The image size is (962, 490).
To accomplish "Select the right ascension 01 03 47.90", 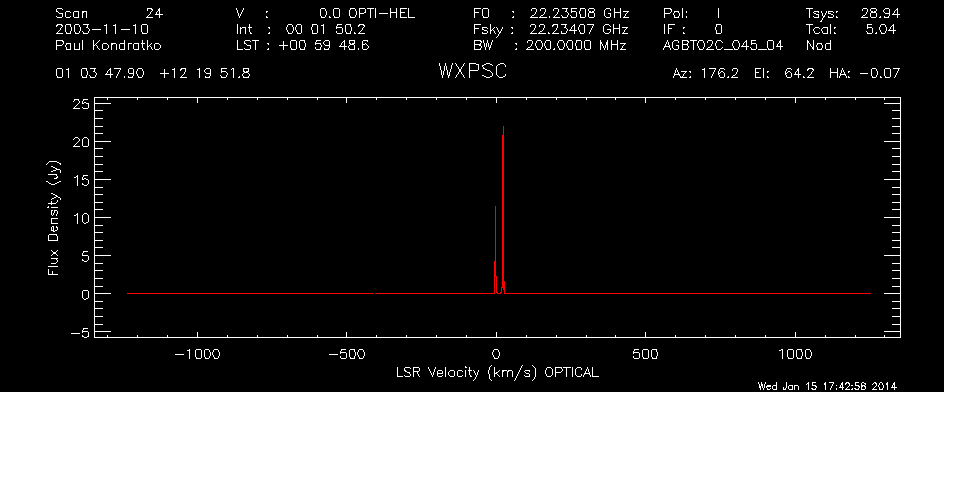I will (x=100, y=74).
